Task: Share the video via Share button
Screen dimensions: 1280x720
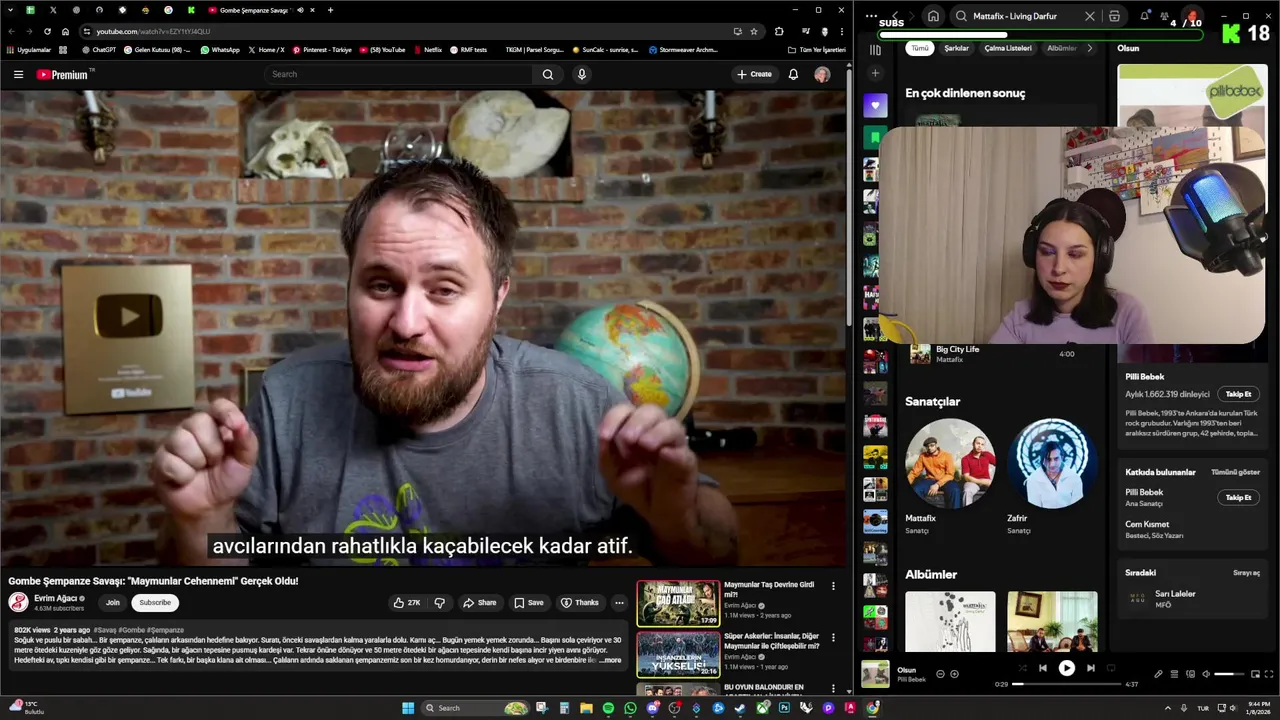Action: click(480, 603)
